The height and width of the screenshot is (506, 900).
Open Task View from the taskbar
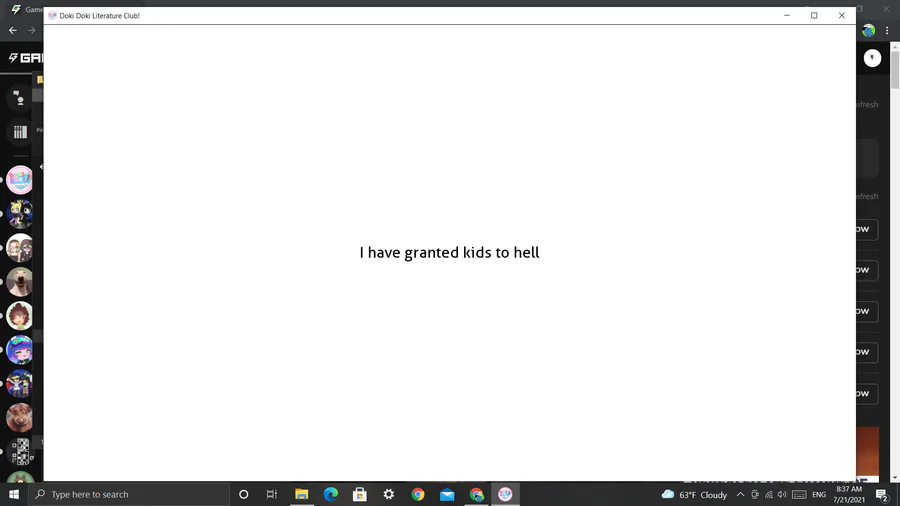(x=271, y=494)
